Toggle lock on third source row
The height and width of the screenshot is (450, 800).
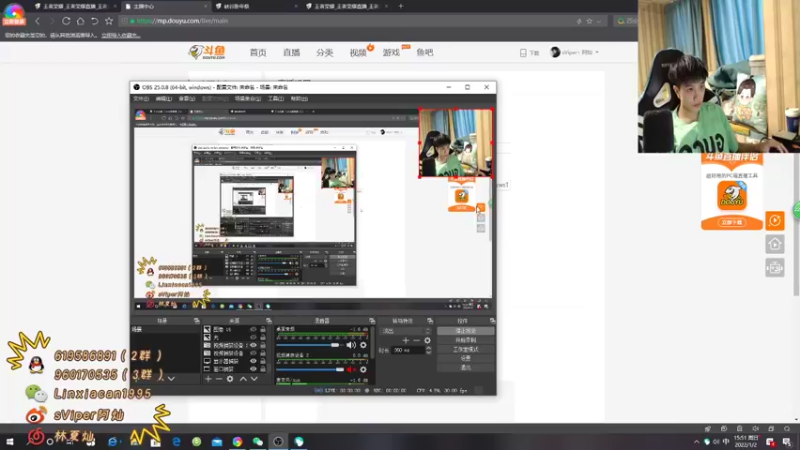[x=263, y=345]
